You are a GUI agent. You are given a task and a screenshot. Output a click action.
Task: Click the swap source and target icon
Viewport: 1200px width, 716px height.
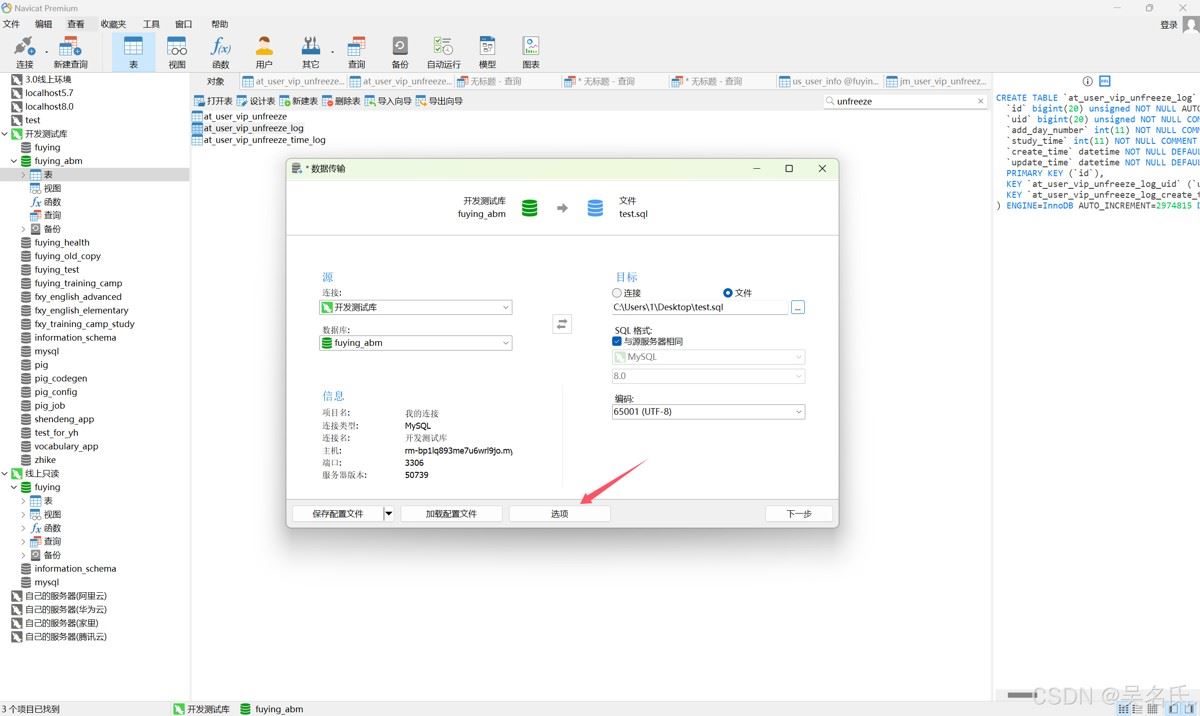(x=562, y=324)
